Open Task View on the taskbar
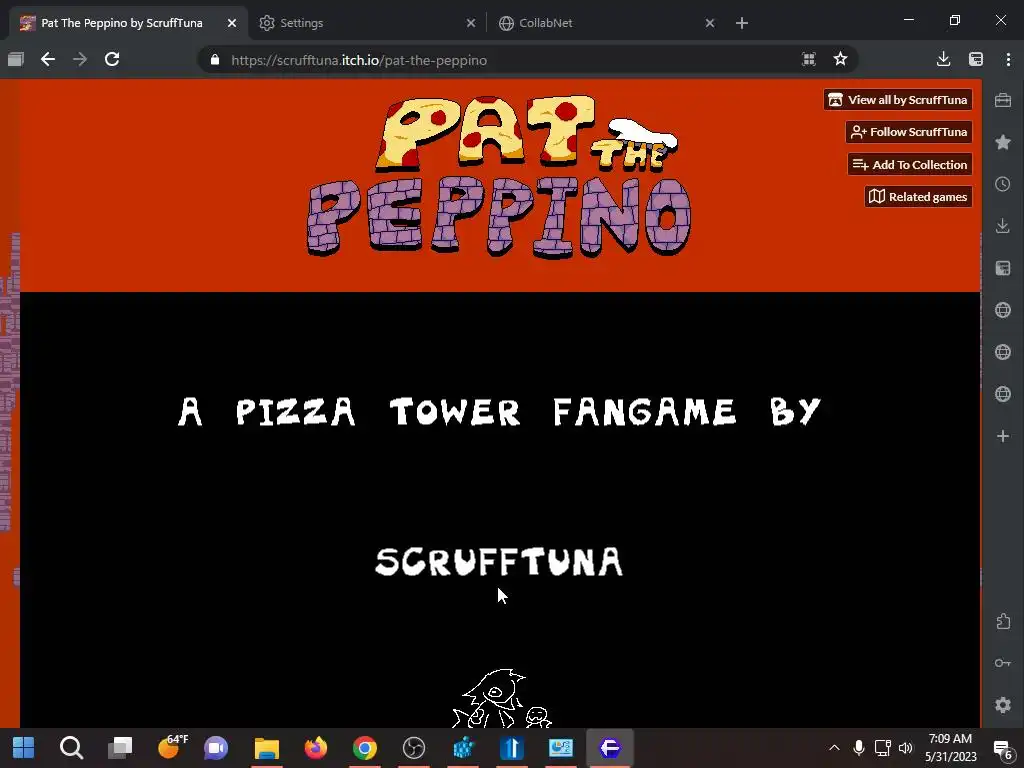The image size is (1024, 768). (120, 748)
